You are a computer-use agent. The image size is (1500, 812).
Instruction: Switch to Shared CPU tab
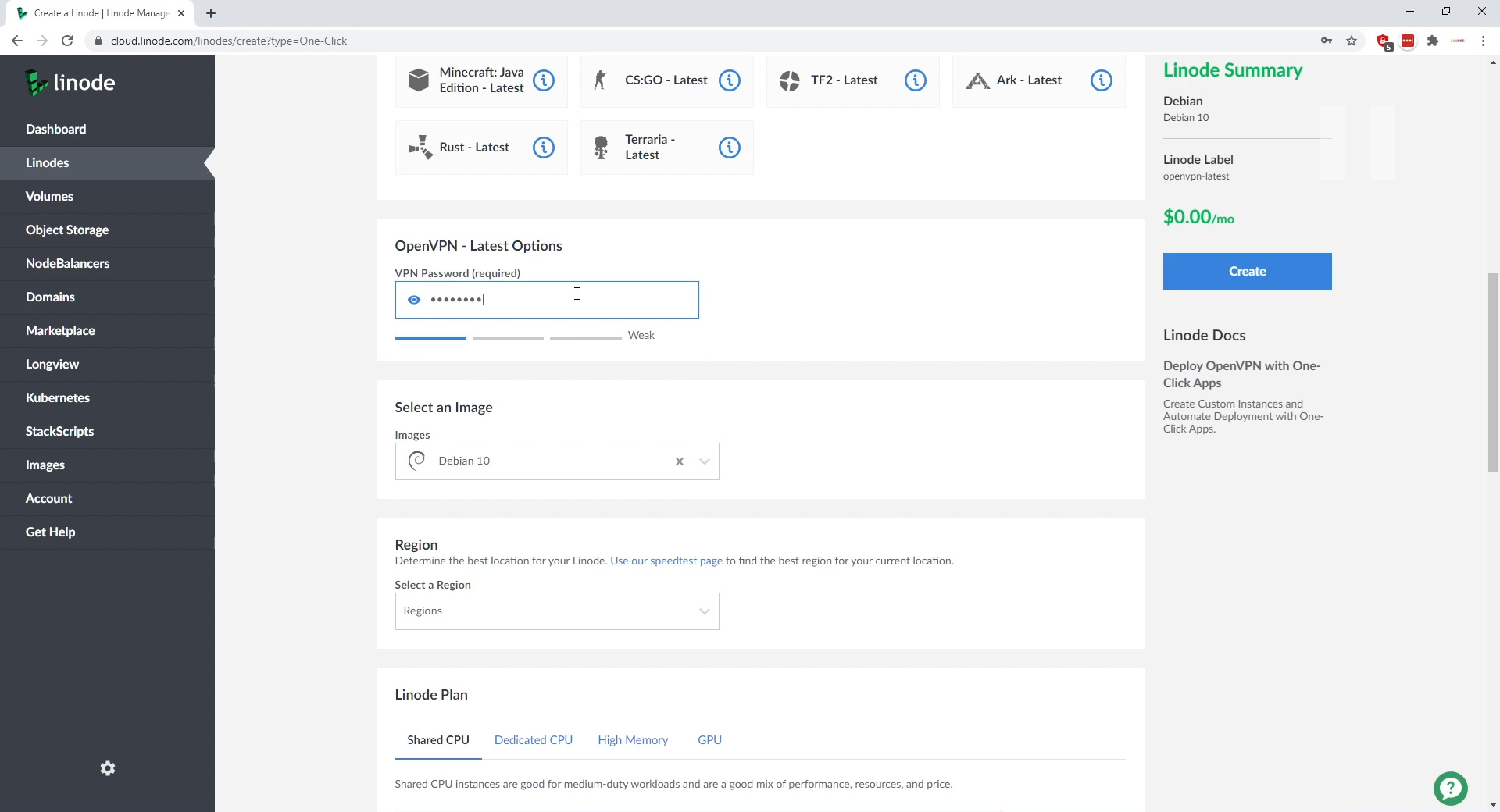coord(438,740)
